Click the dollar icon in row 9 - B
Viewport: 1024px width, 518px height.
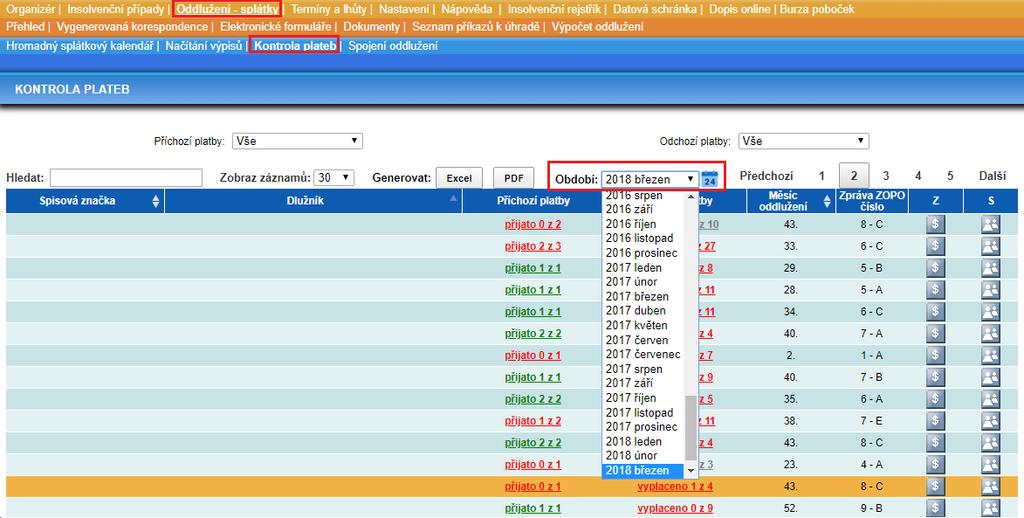pos(935,508)
